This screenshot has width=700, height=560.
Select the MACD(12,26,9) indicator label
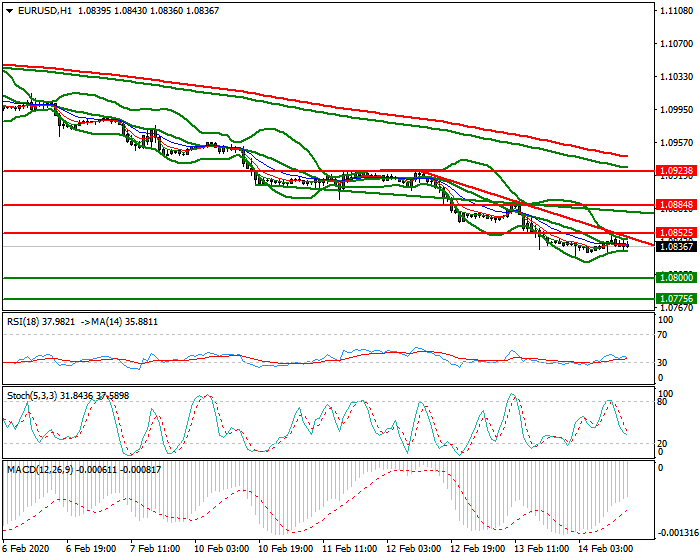coord(40,470)
